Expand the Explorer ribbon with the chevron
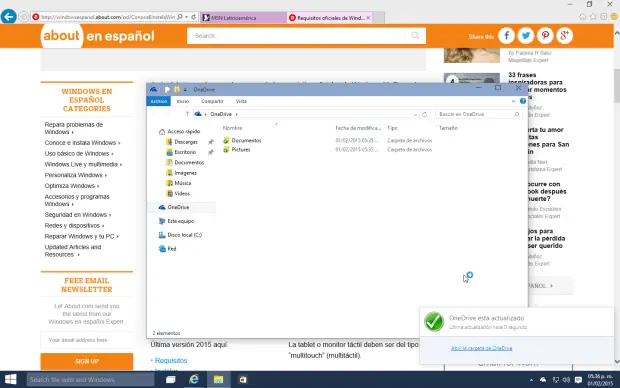 point(513,101)
